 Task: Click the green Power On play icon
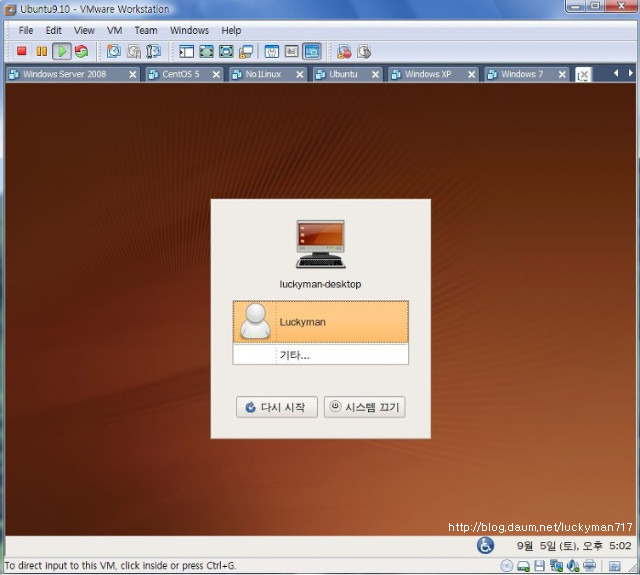62,51
